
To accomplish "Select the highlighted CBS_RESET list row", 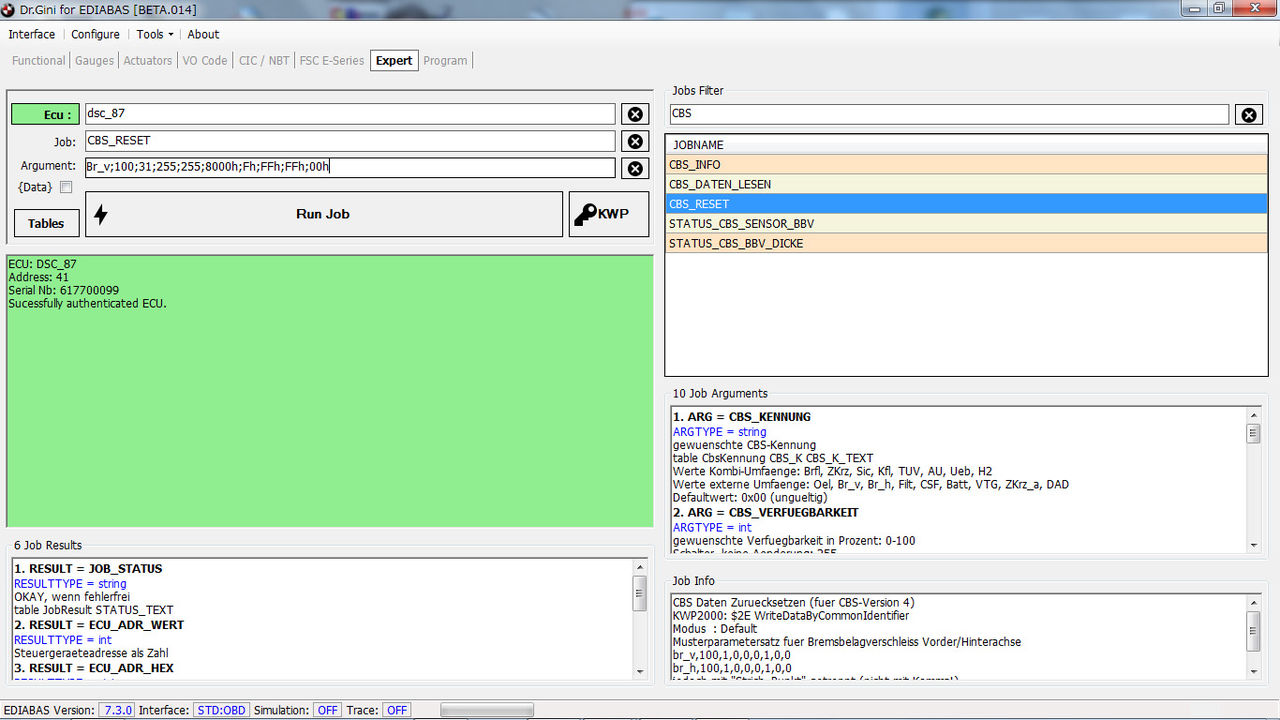I will 966,204.
